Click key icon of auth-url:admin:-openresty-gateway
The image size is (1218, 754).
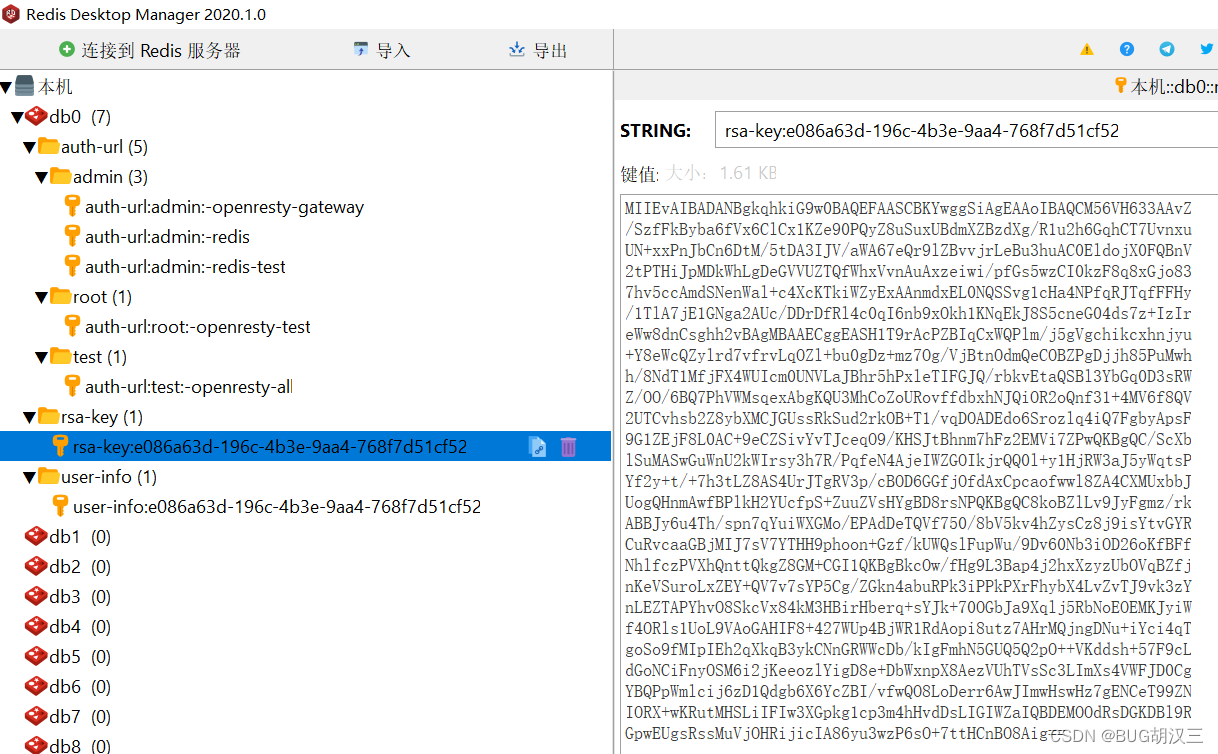pyautogui.click(x=72, y=206)
